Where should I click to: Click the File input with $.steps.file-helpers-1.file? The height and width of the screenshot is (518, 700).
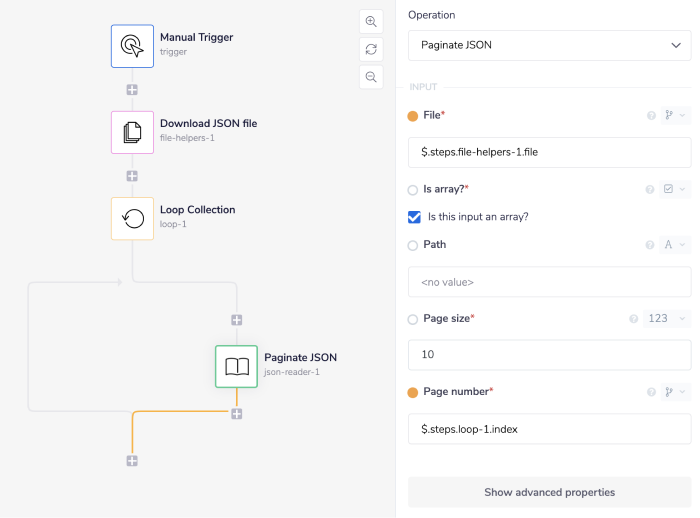point(549,152)
